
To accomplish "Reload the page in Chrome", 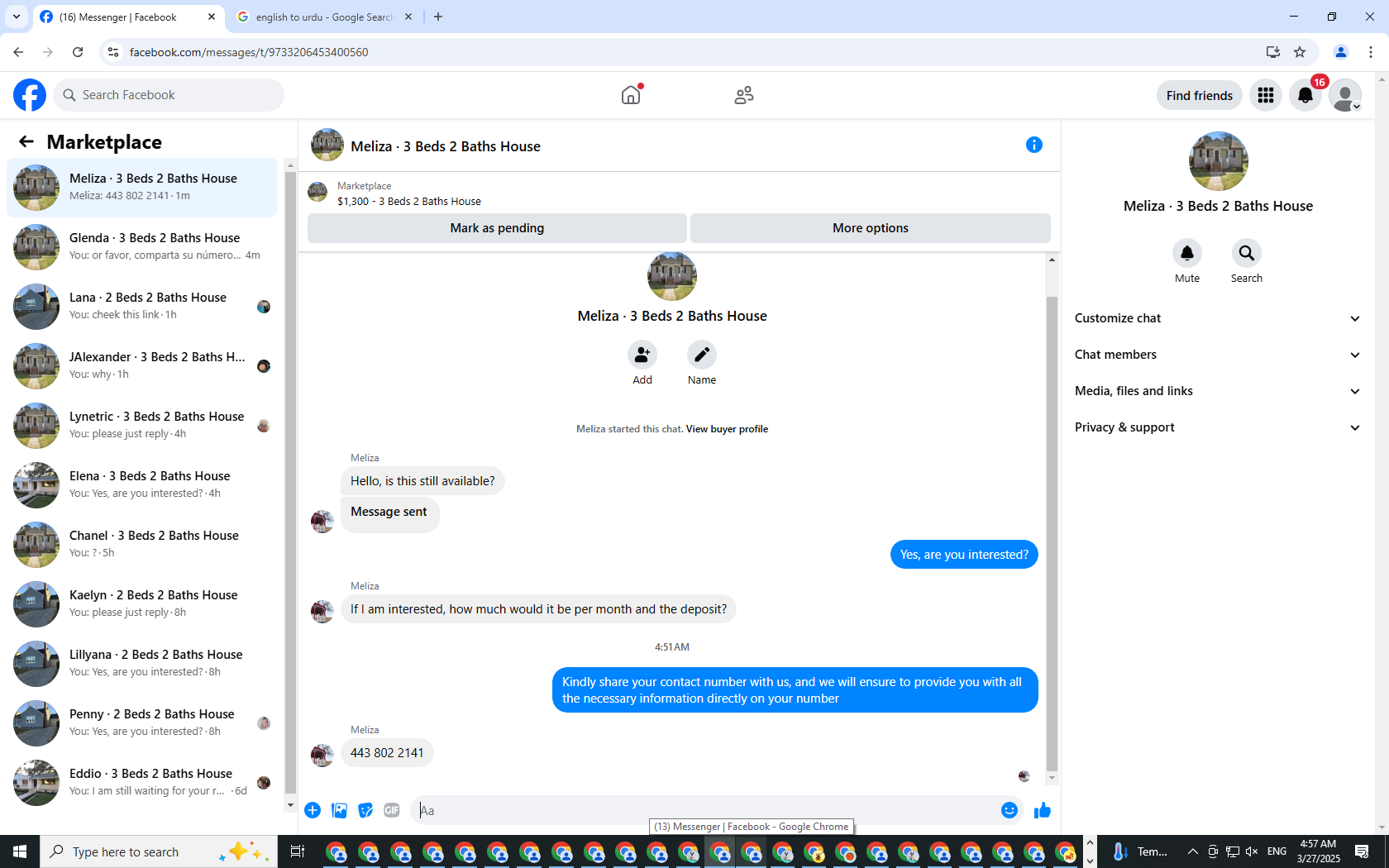I will (78, 52).
